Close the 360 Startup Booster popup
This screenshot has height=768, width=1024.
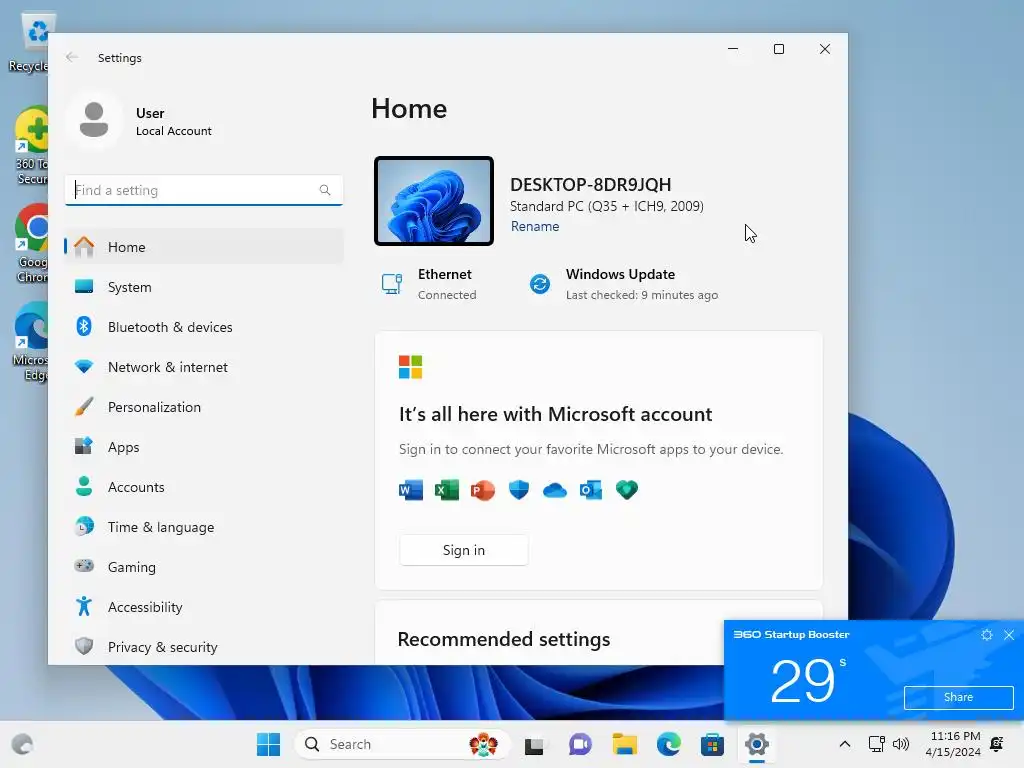pyautogui.click(x=1009, y=635)
